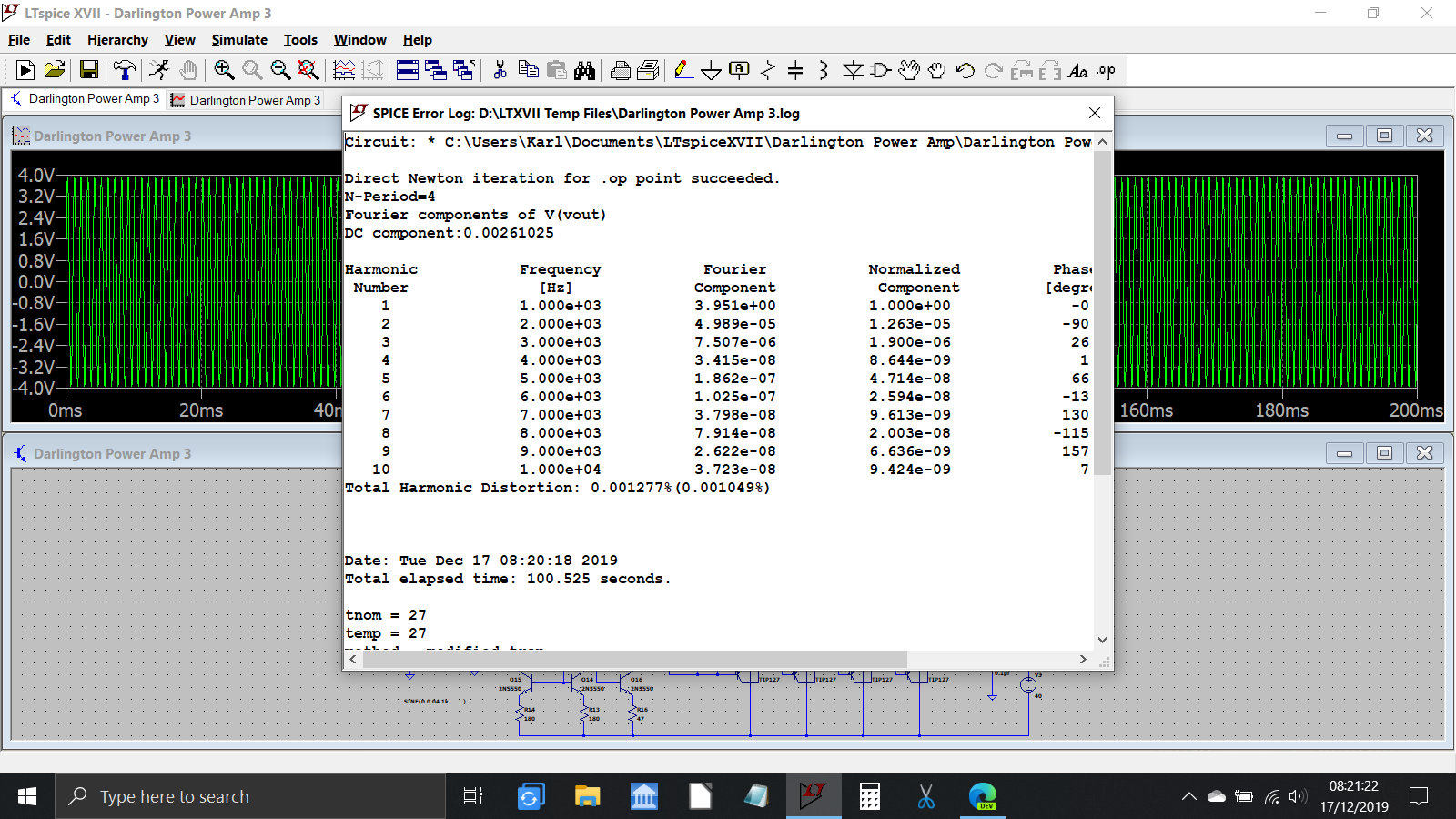
Task: Open the Control Panel hammer icon
Action: click(x=125, y=70)
